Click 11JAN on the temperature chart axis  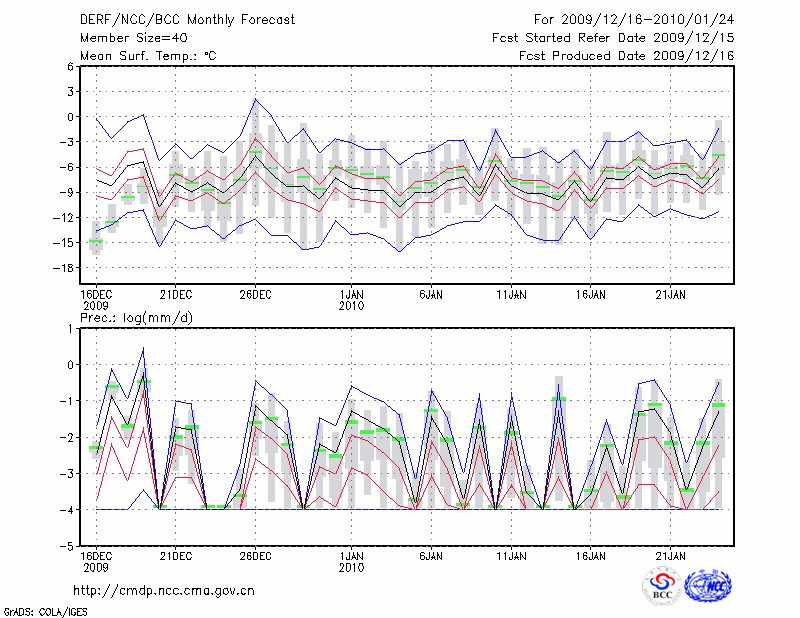[512, 295]
